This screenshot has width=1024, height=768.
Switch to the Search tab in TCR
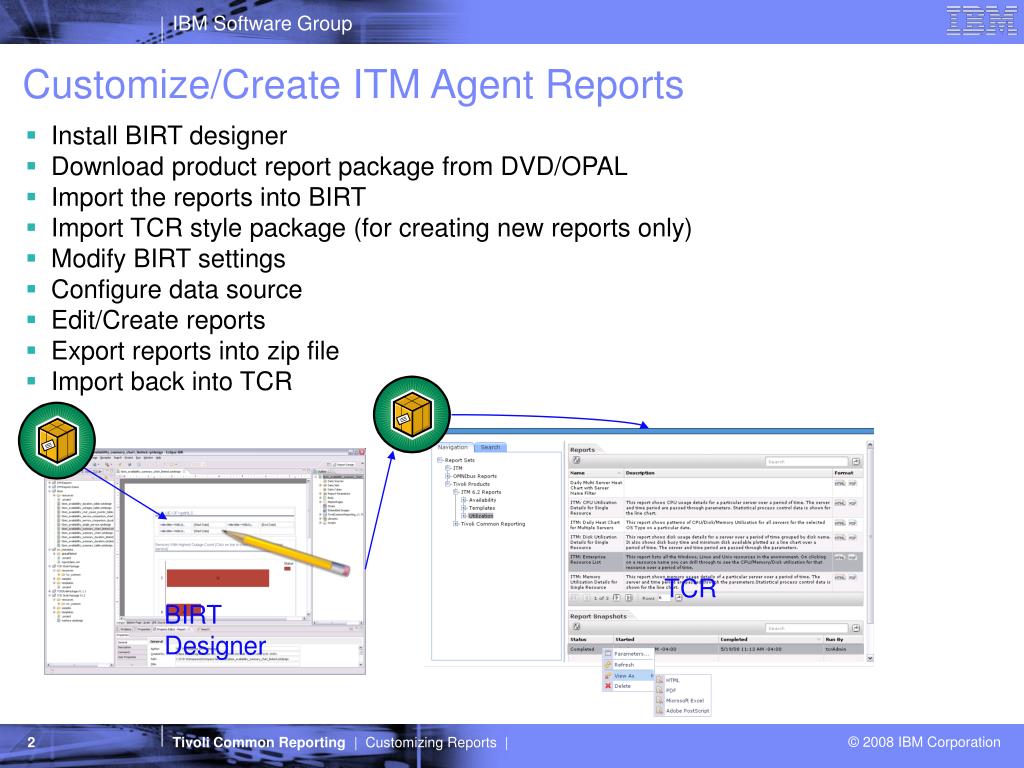tap(490, 447)
